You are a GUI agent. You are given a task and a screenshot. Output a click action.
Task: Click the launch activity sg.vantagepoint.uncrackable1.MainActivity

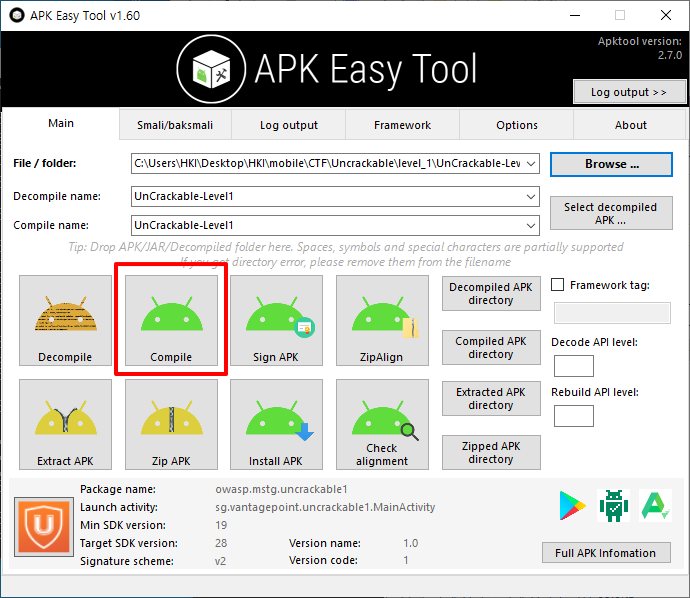pyautogui.click(x=325, y=507)
